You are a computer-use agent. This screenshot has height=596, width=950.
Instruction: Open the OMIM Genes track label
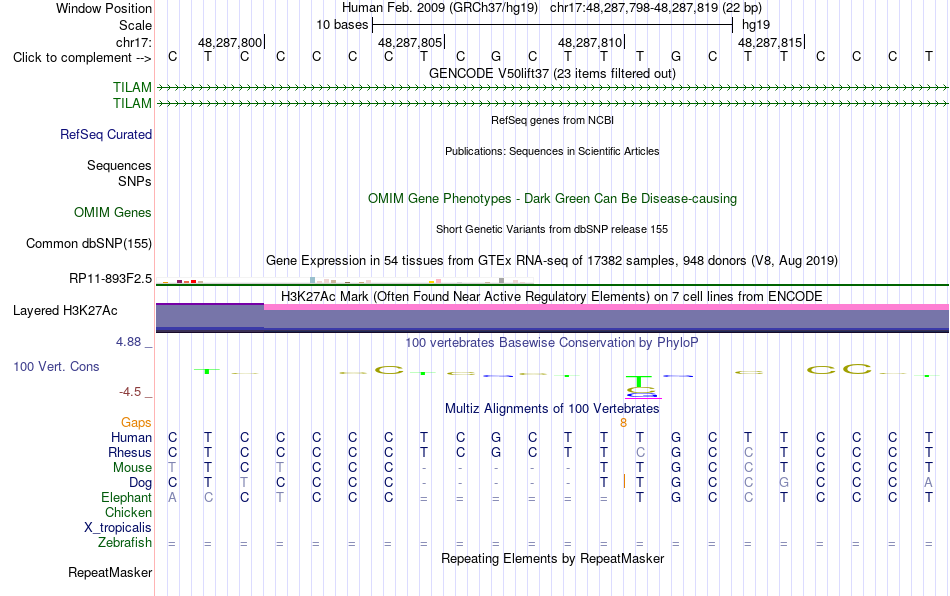(x=112, y=213)
